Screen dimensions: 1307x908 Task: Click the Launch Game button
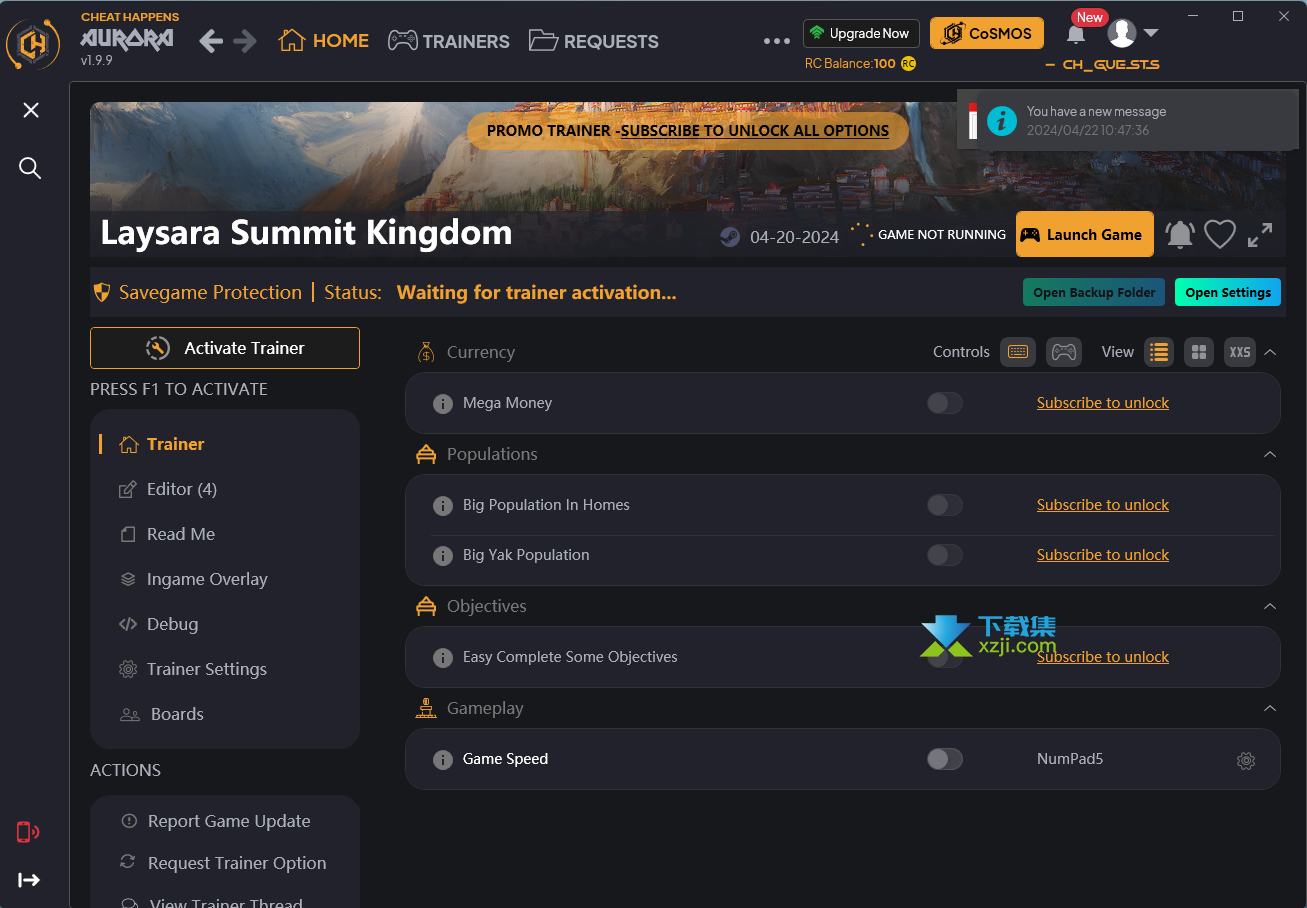click(x=1084, y=234)
